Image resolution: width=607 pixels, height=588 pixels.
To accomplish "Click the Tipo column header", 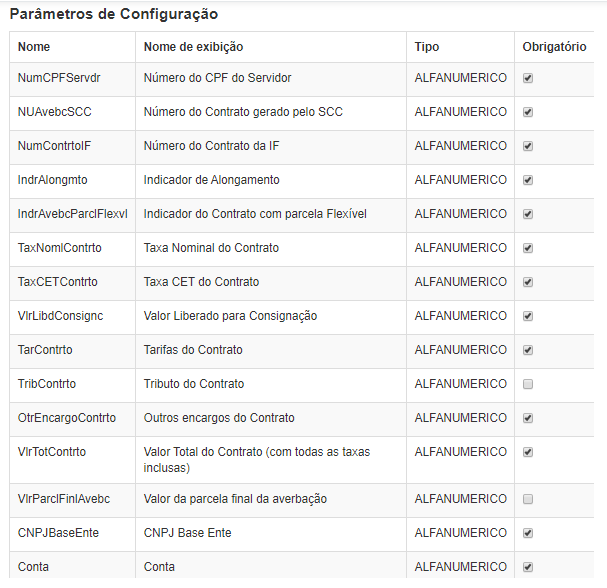I will tap(427, 47).
